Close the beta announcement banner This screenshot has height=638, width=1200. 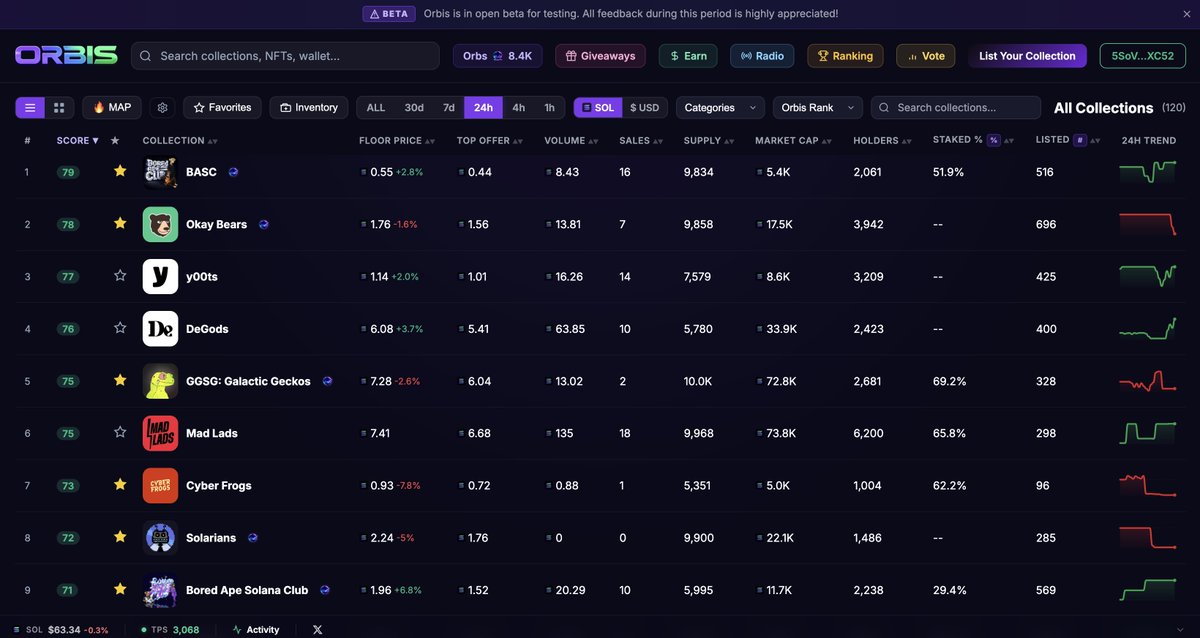coord(1186,14)
